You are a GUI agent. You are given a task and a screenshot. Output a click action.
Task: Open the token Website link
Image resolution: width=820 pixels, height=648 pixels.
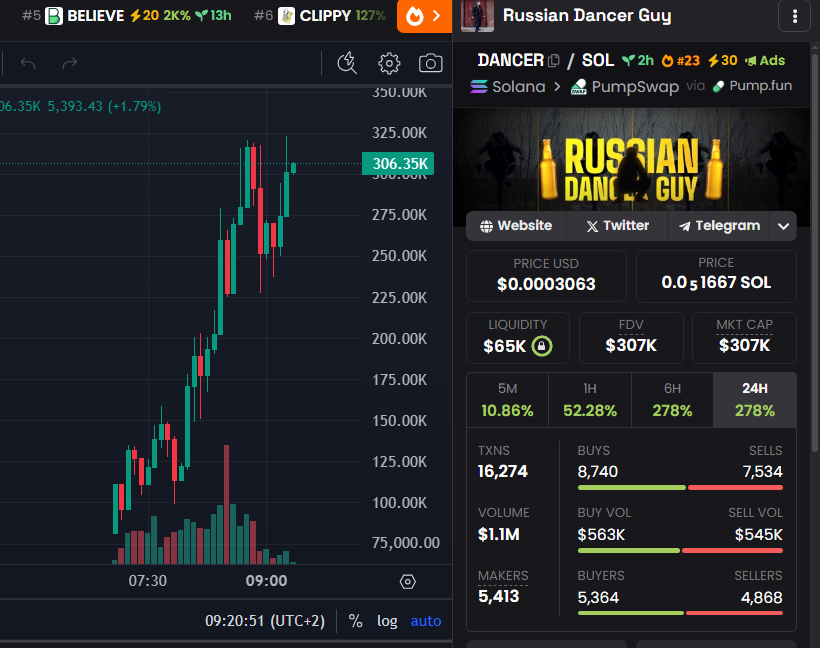(x=516, y=226)
